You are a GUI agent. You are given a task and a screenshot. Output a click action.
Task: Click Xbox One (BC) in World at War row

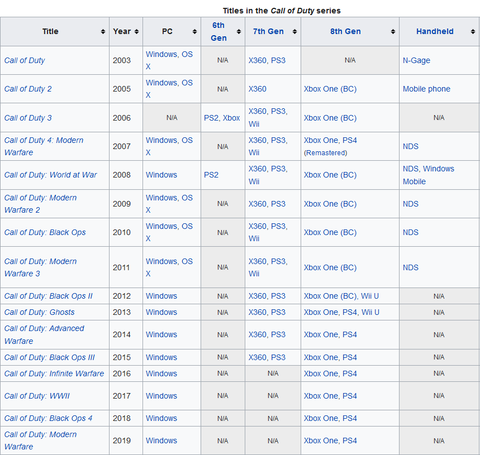pos(330,175)
